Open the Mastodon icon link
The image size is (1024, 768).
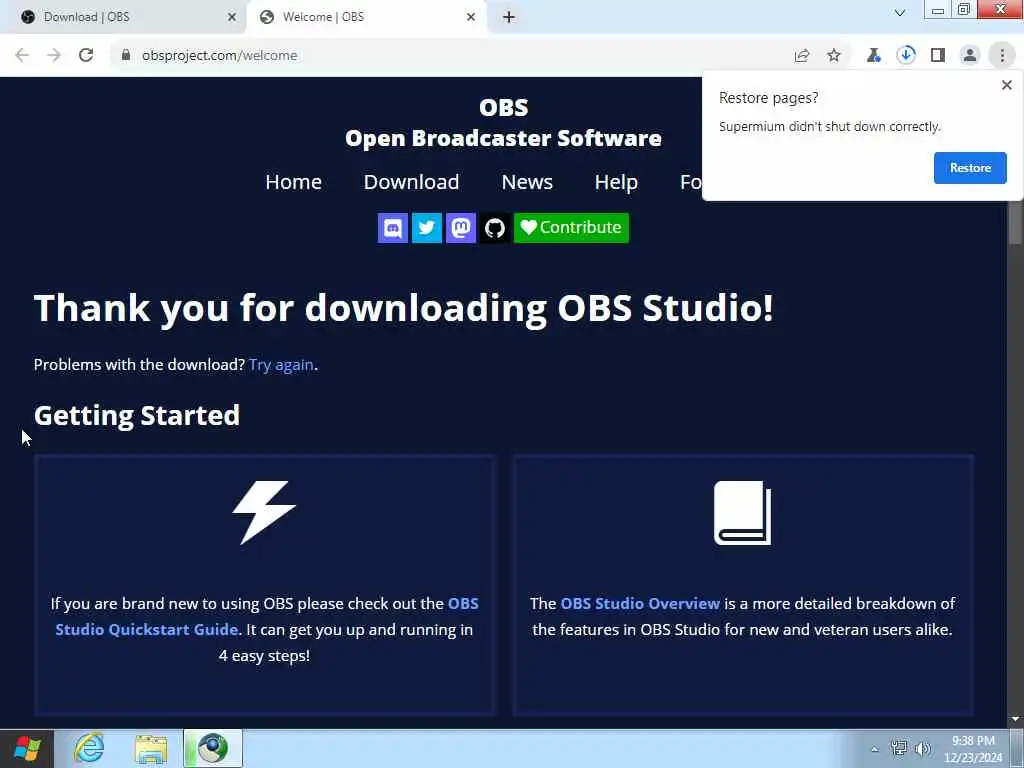[460, 228]
